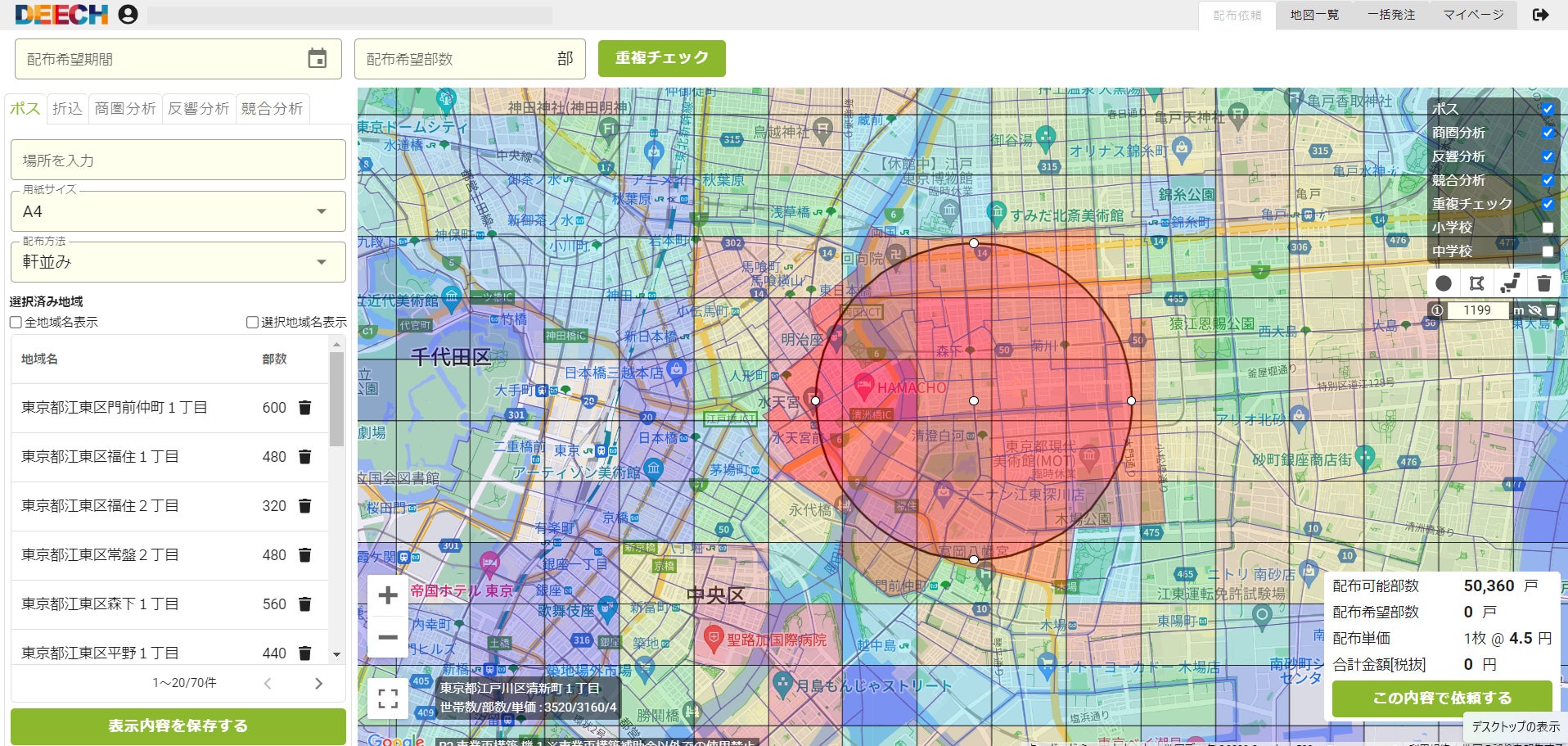Hide the 1199 m radius circle
Viewport: 1568px width, 746px height.
click(1534, 310)
